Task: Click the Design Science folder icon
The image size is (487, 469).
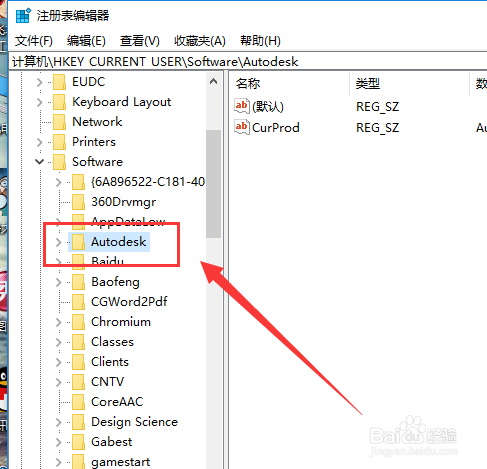Action: click(x=78, y=422)
